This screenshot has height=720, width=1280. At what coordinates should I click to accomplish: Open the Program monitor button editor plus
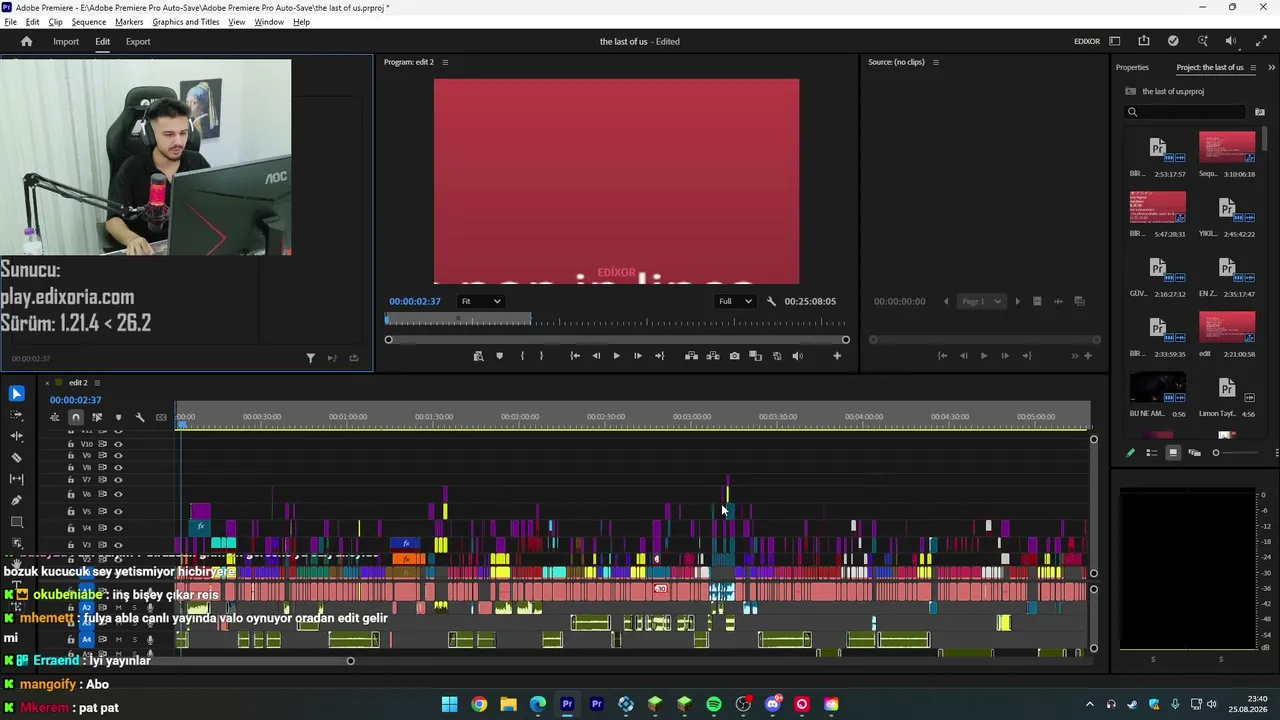[837, 356]
